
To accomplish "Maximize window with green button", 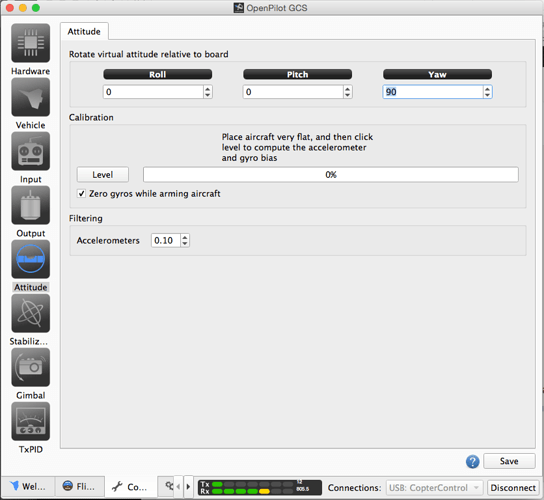I will click(x=36, y=8).
